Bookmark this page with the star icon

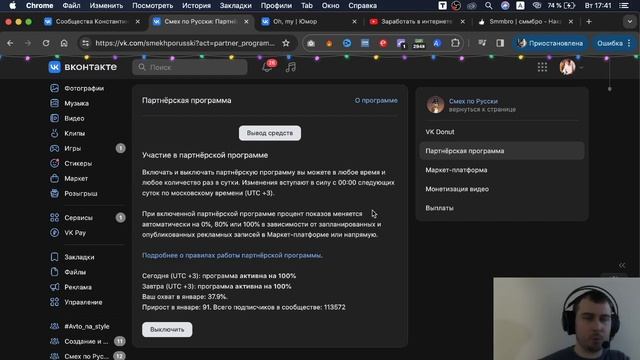(x=286, y=43)
